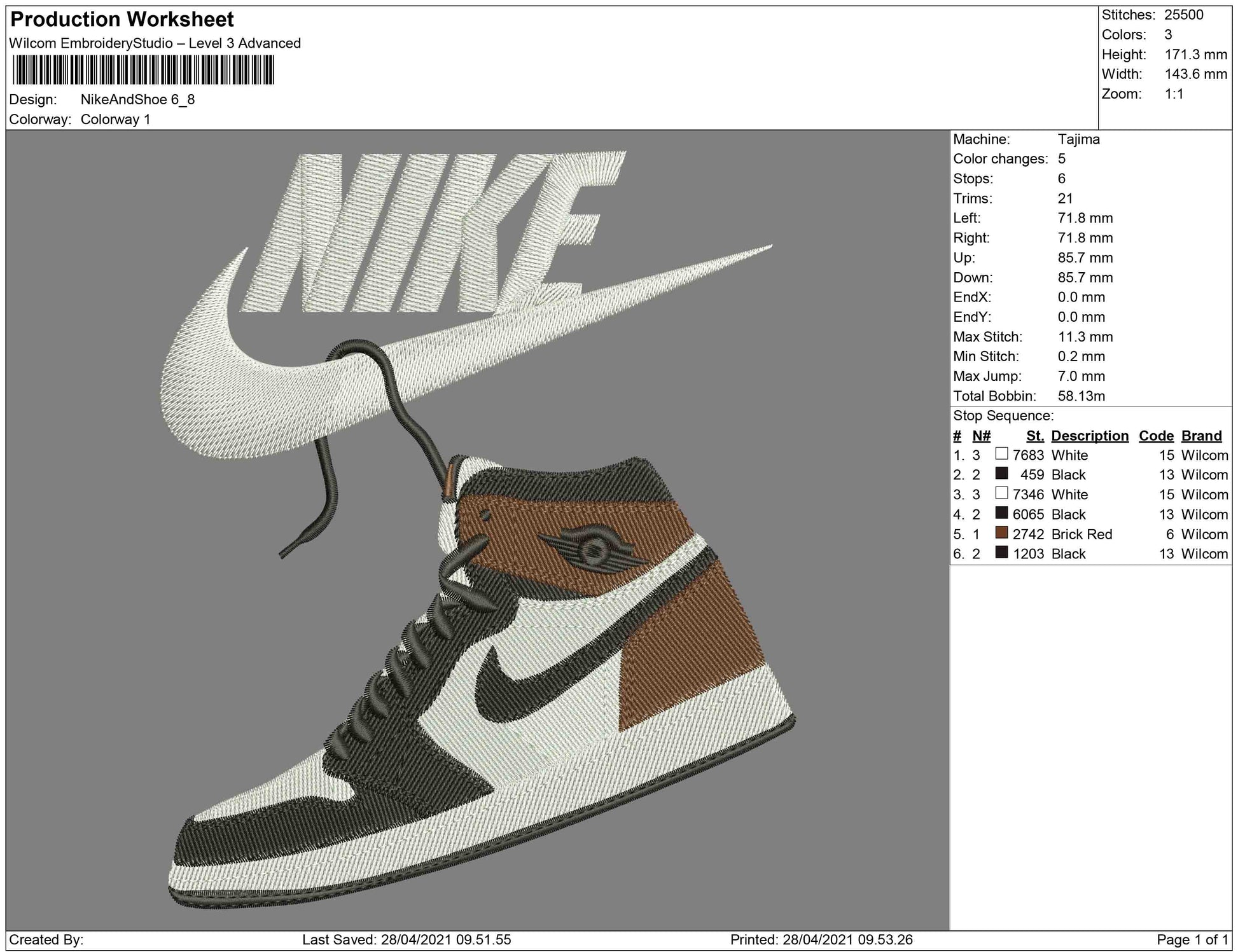Click the Code column header
Image resolution: width=1238 pixels, height=952 pixels.
1156,436
